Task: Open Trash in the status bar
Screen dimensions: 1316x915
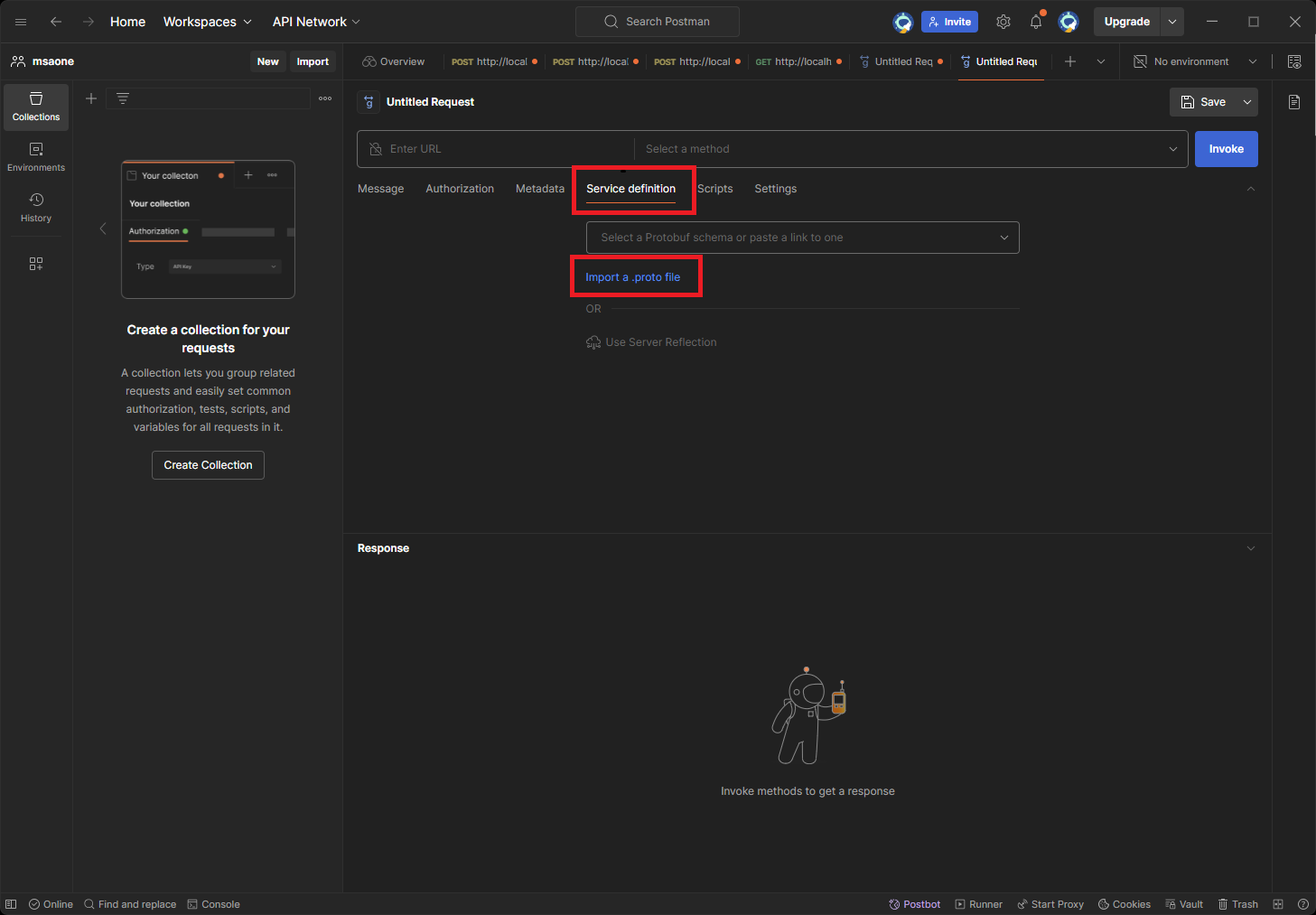Action: click(x=1237, y=904)
